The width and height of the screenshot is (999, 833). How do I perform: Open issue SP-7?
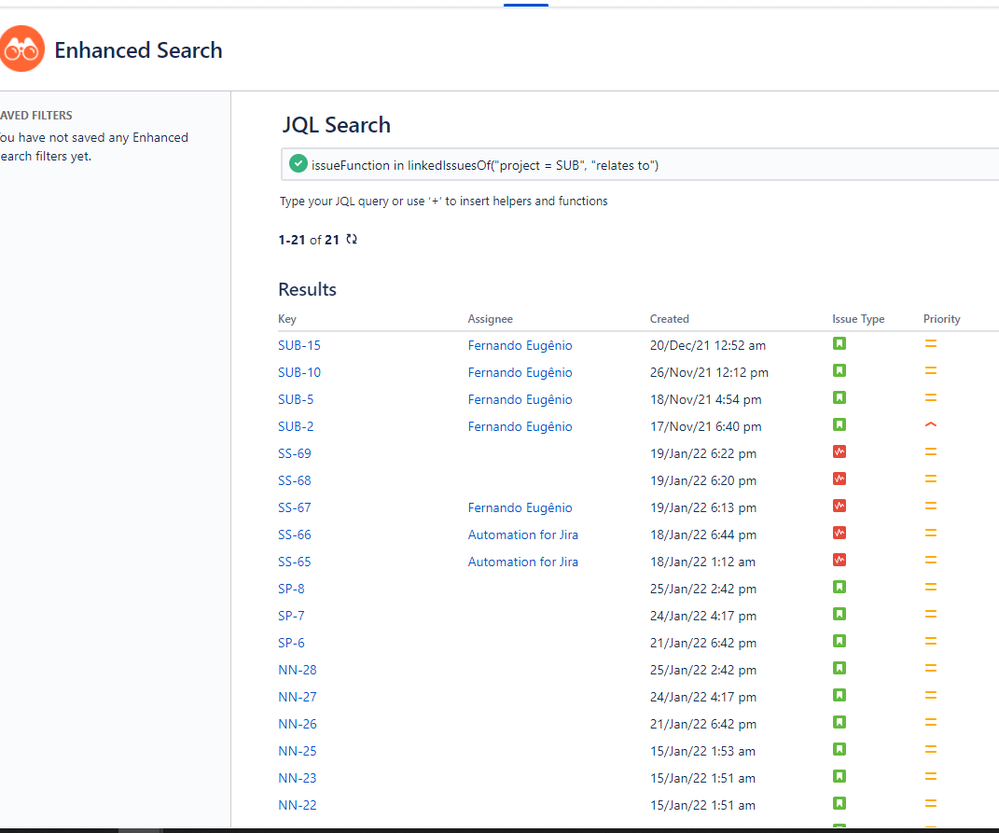tap(291, 616)
